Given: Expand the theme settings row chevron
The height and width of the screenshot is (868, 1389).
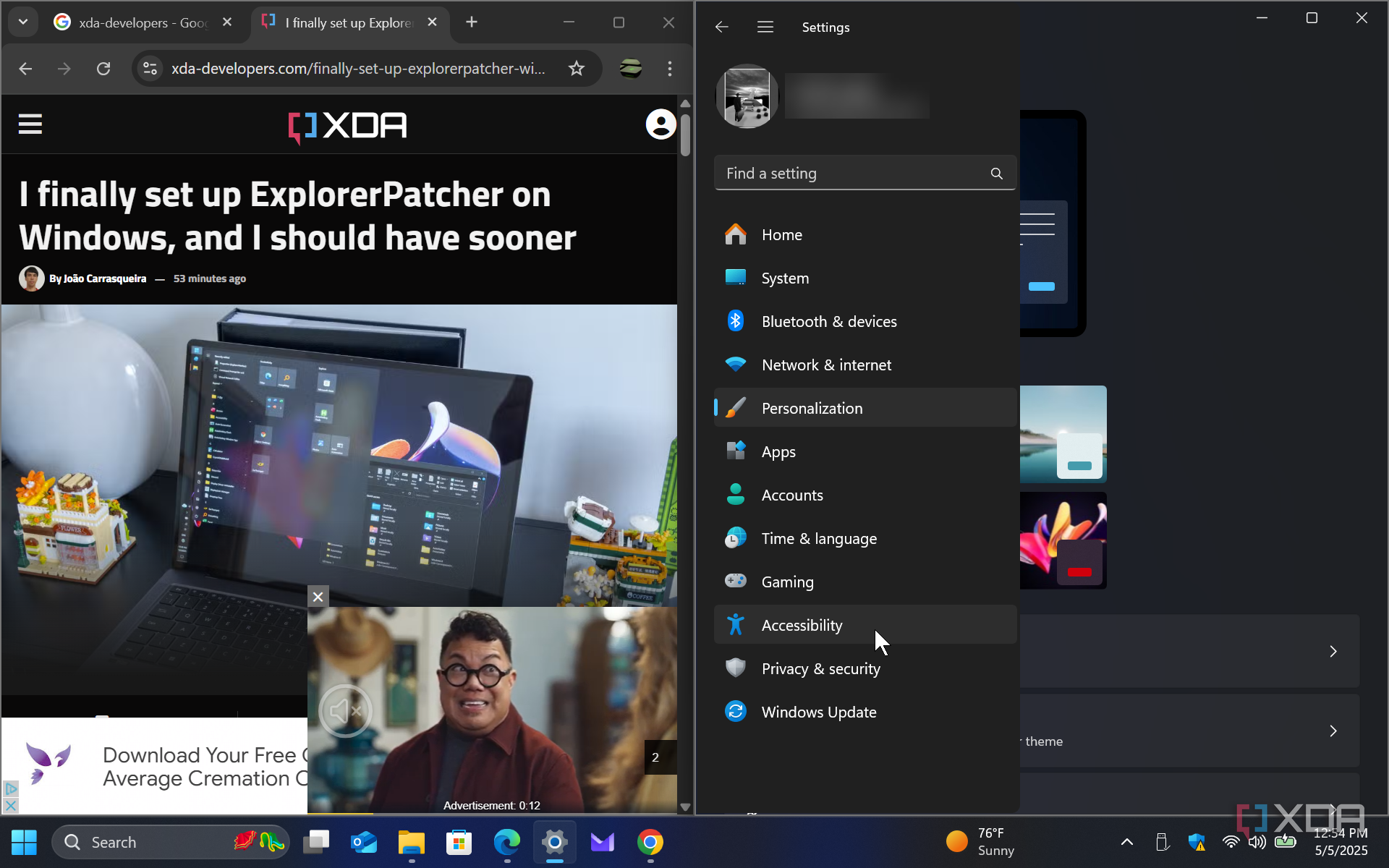Looking at the screenshot, I should coord(1333,731).
